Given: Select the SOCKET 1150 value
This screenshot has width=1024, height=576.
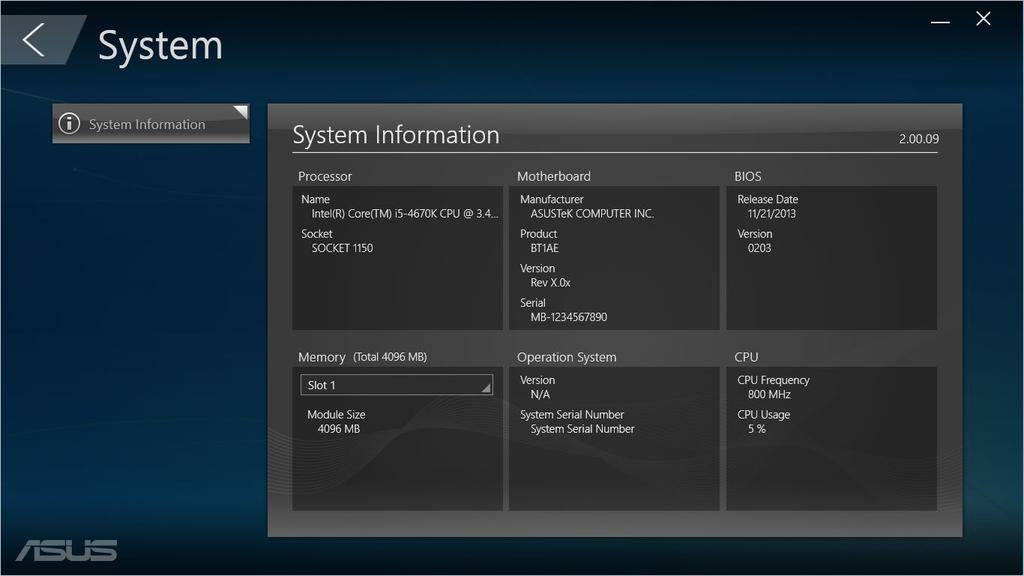Looking at the screenshot, I should click(x=342, y=248).
